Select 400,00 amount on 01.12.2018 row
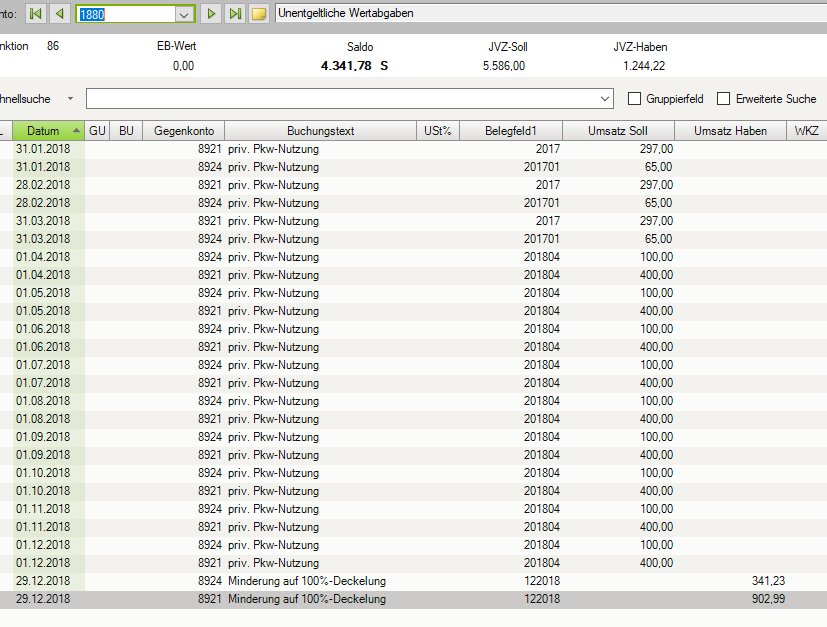Image resolution: width=827 pixels, height=627 pixels. [x=656, y=563]
